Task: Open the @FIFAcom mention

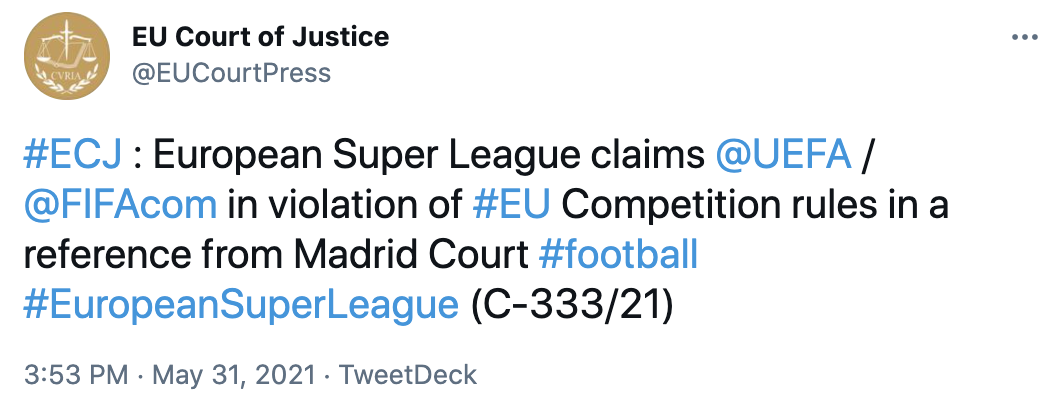Action: (119, 204)
